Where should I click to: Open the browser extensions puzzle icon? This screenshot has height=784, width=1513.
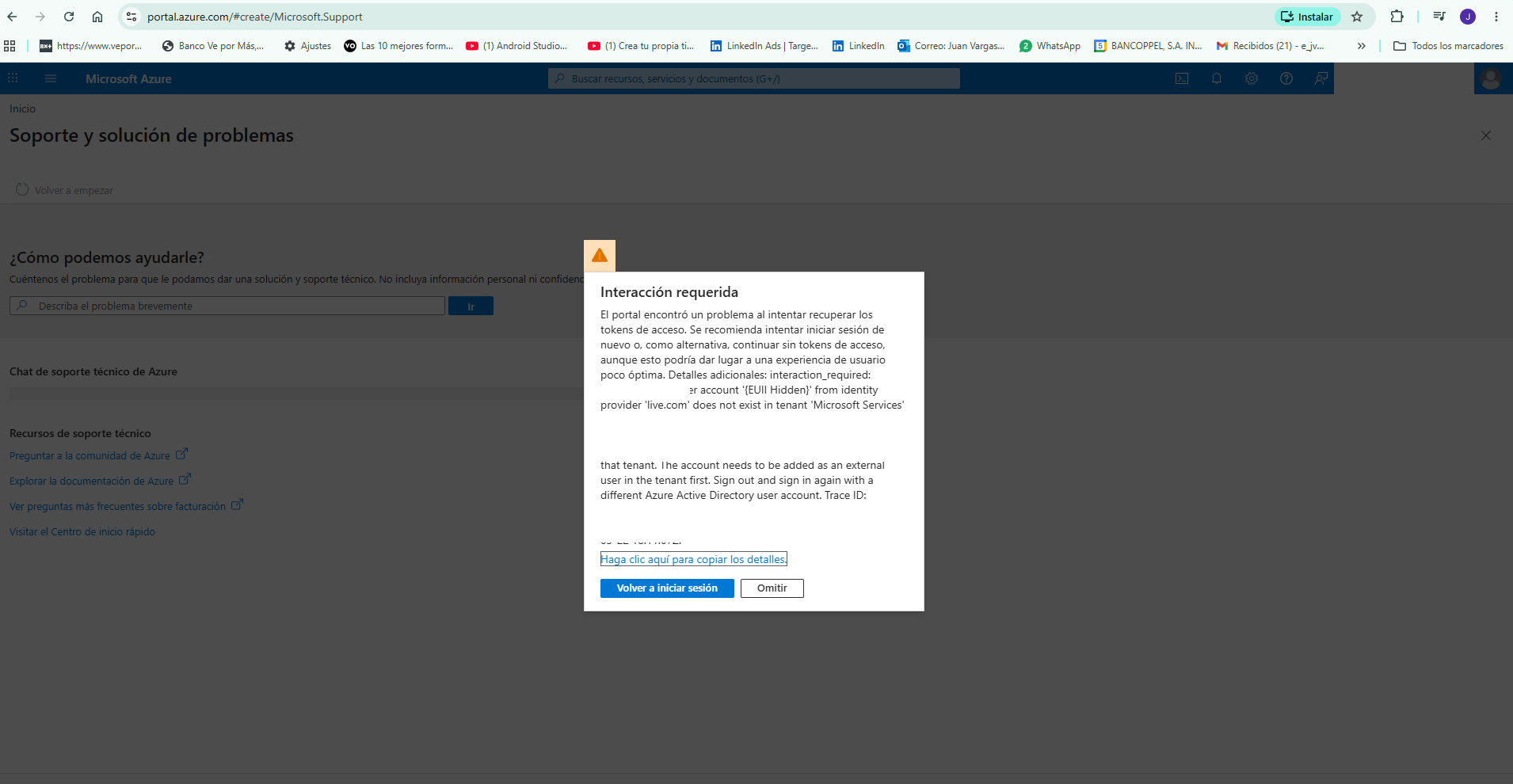(1397, 17)
